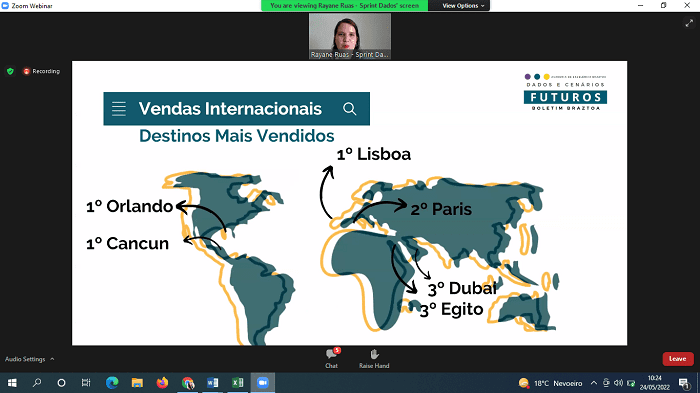Click the Futuros Boletim Braztoa logo
The width and height of the screenshot is (700, 393).
point(565,92)
